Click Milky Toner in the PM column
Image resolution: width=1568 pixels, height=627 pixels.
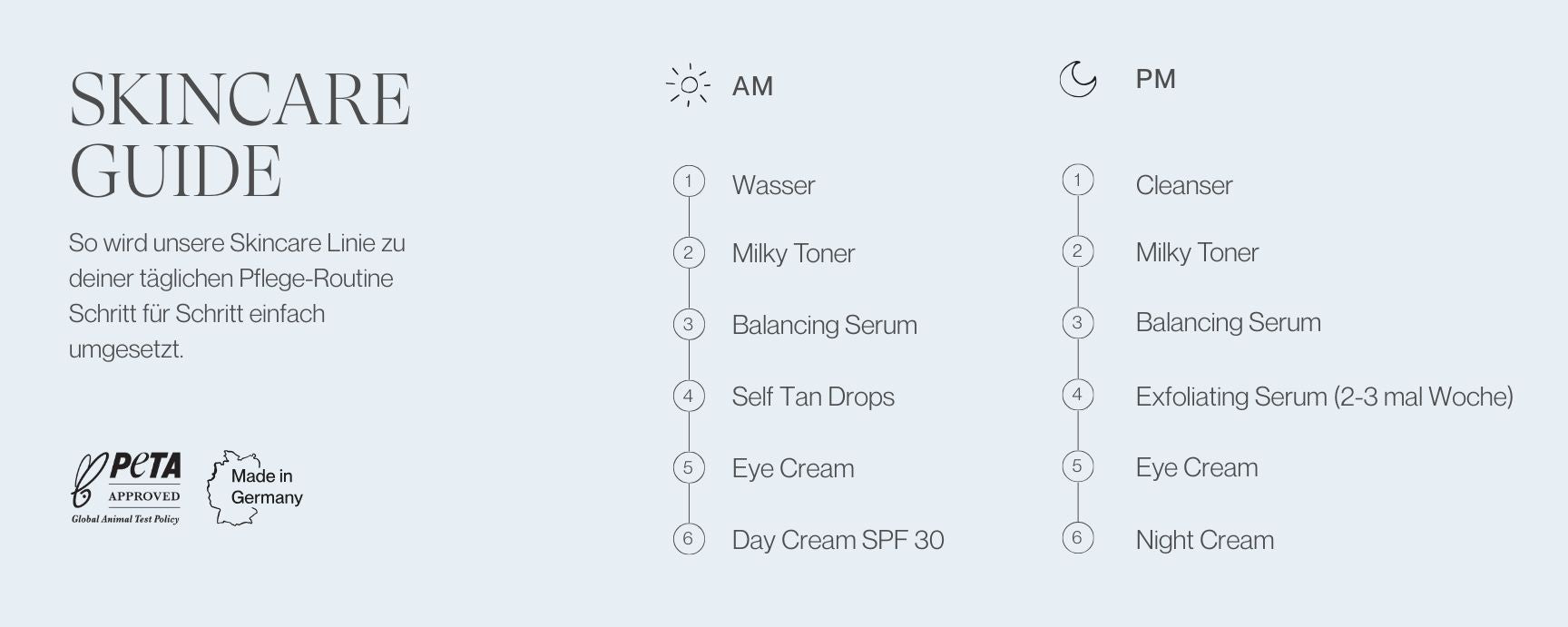tap(1197, 252)
